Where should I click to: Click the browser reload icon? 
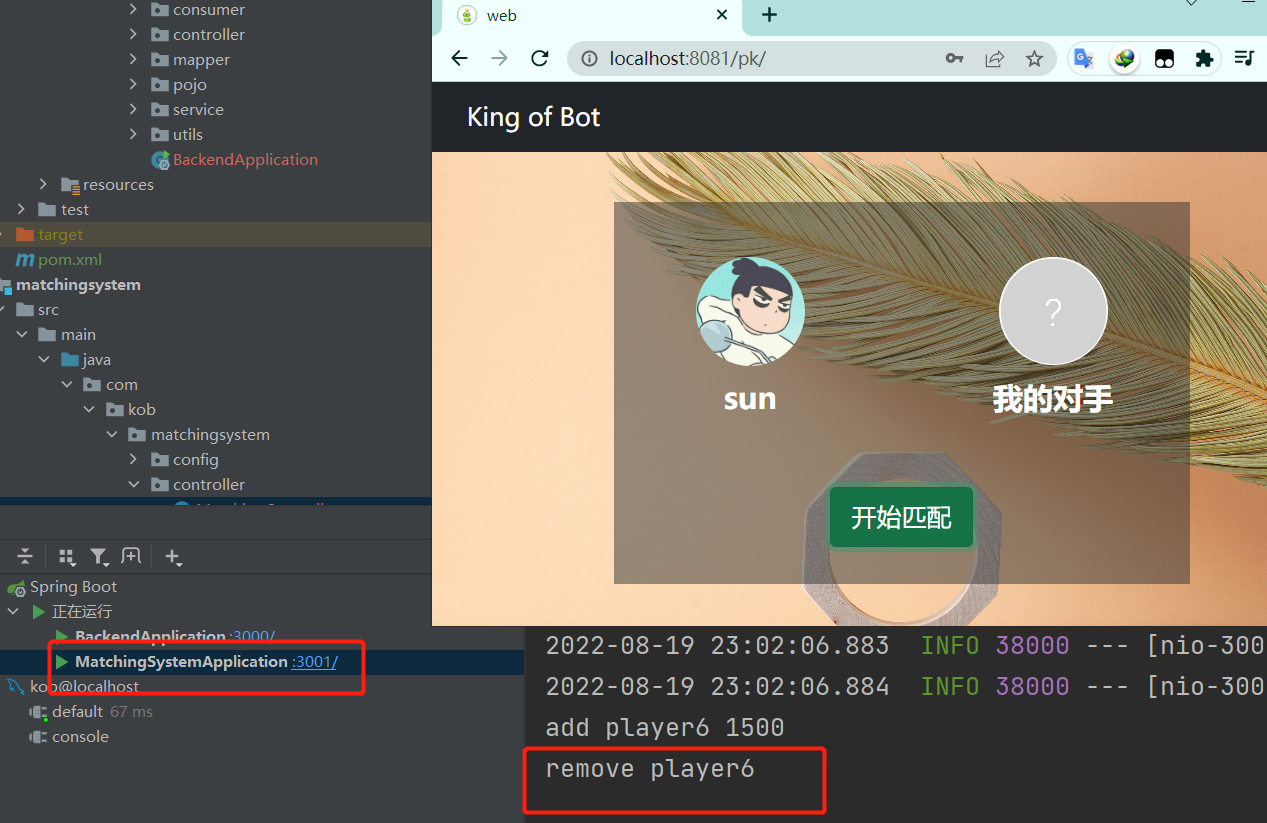pyautogui.click(x=540, y=58)
